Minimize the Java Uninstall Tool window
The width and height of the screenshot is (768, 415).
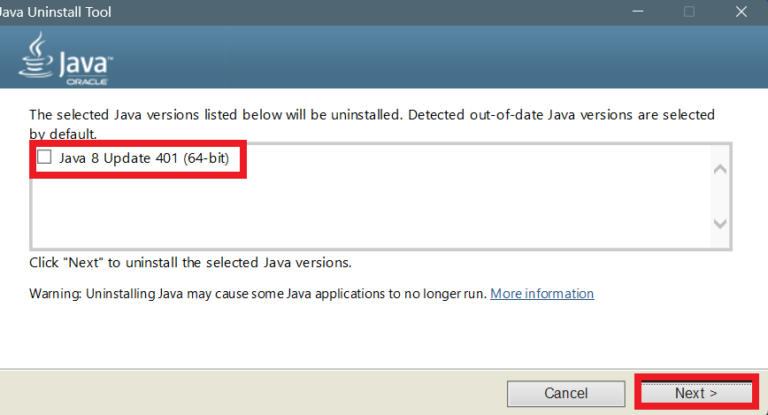637,11
